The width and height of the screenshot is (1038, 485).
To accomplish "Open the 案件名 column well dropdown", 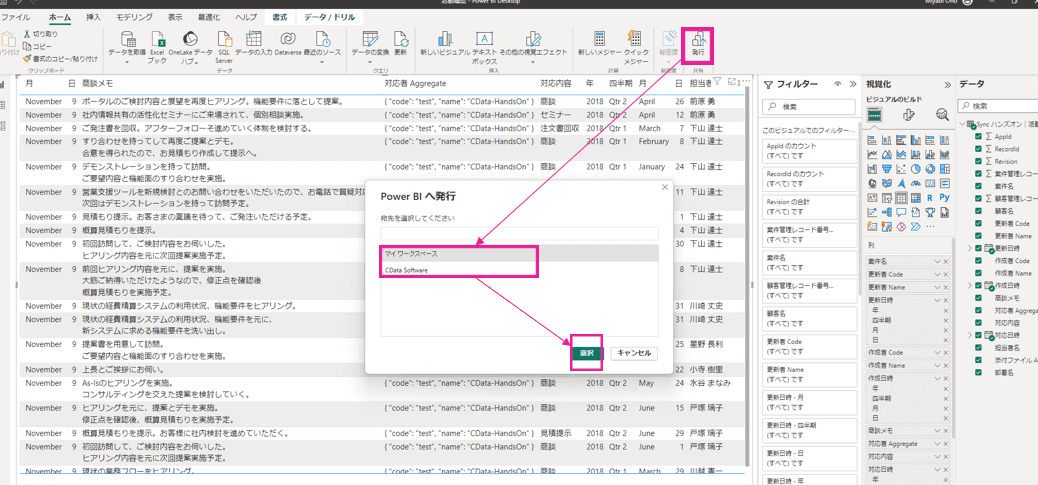I will [x=937, y=262].
